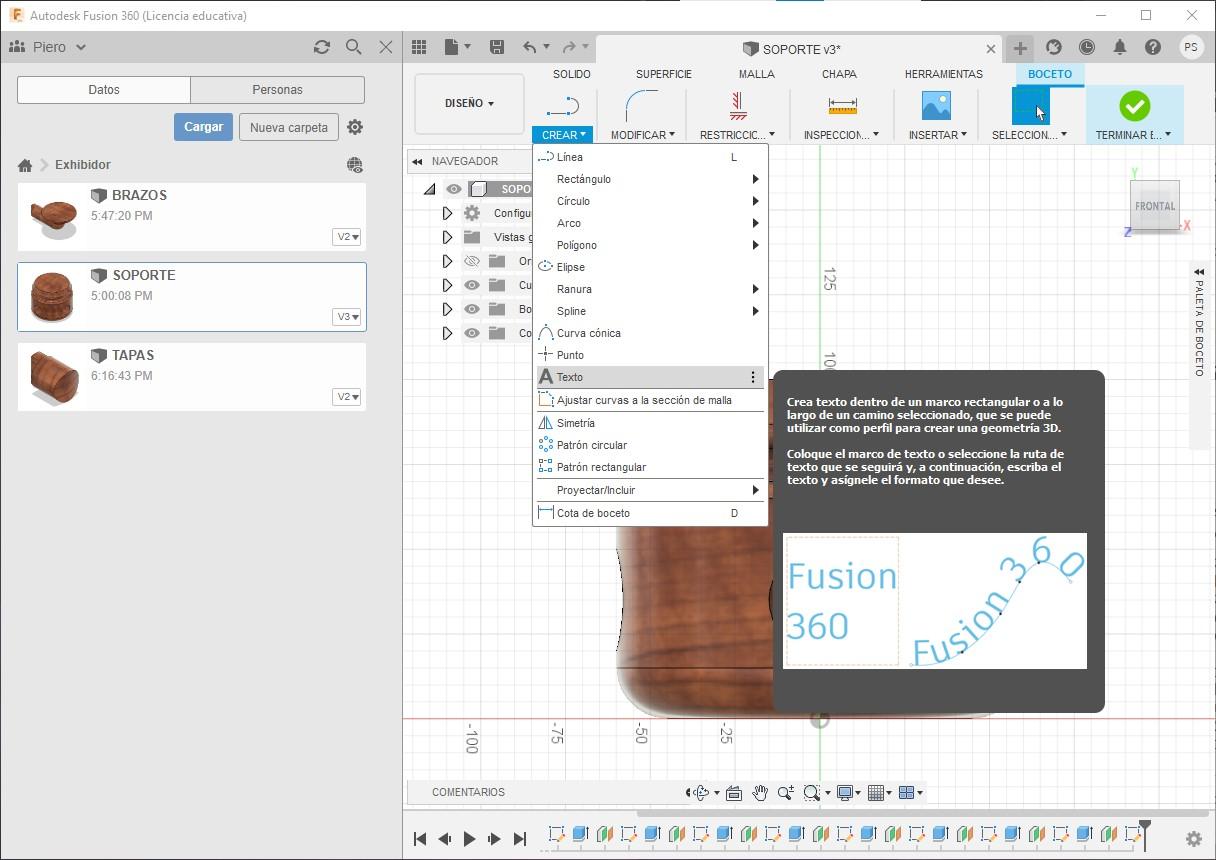Jump to the timeline beginning

pyautogui.click(x=420, y=839)
